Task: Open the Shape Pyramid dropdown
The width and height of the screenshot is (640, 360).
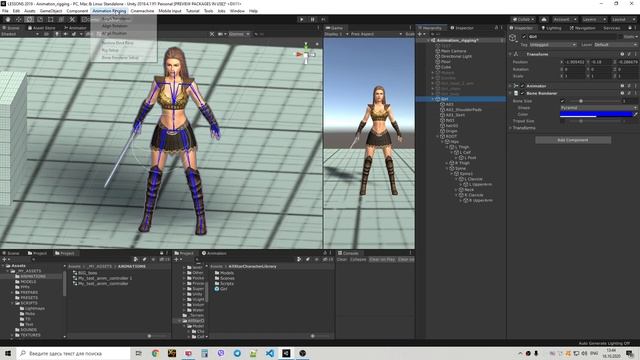Action: pyautogui.click(x=598, y=108)
